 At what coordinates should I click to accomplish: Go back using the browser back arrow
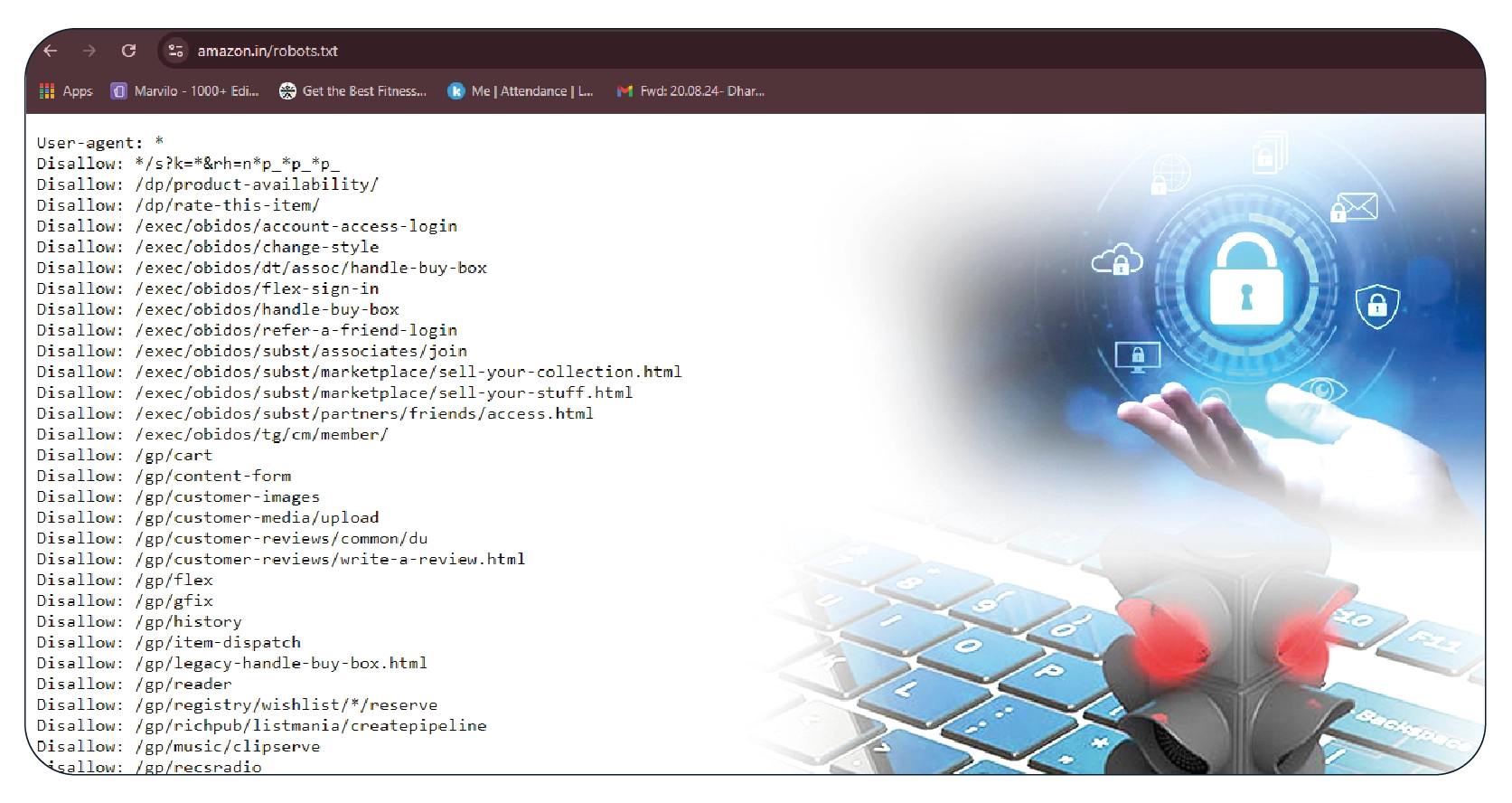coord(51,51)
